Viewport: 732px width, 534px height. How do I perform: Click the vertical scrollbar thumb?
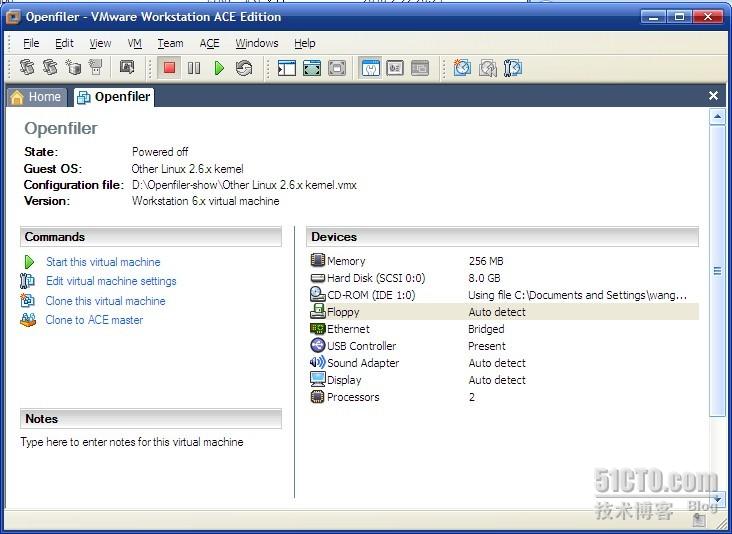click(x=717, y=271)
